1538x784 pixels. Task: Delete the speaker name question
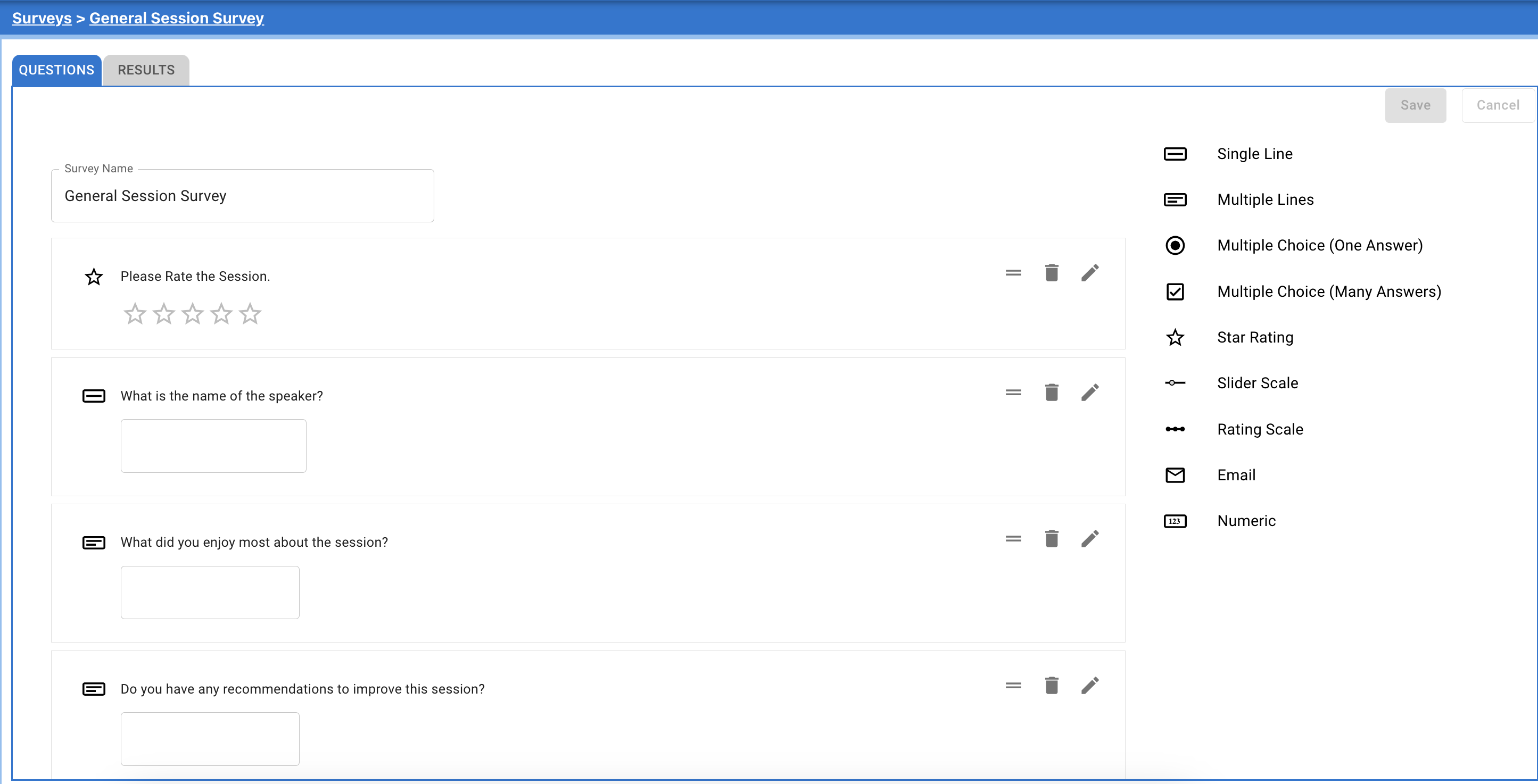(1052, 392)
